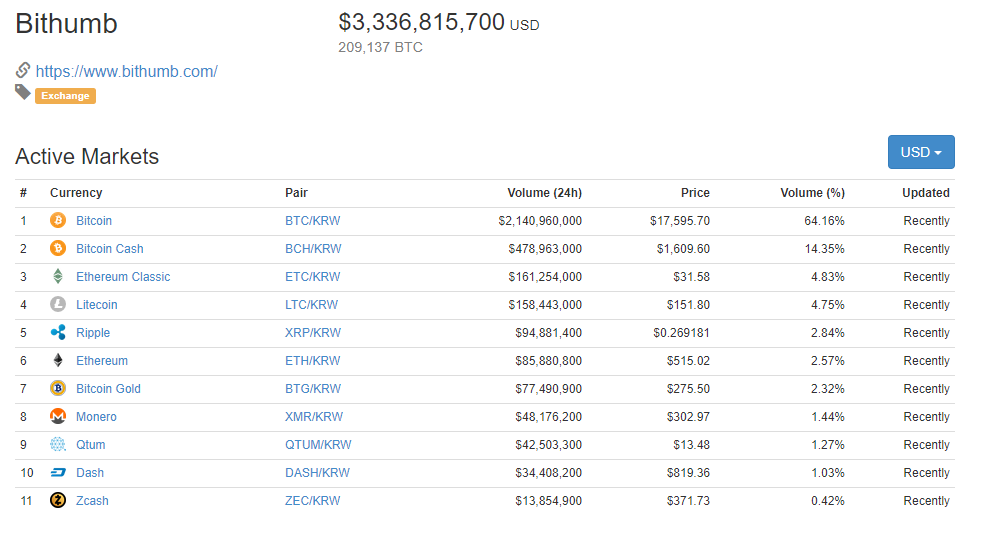Click the Dash logo icon
This screenshot has height=536, width=994.
(x=58, y=473)
